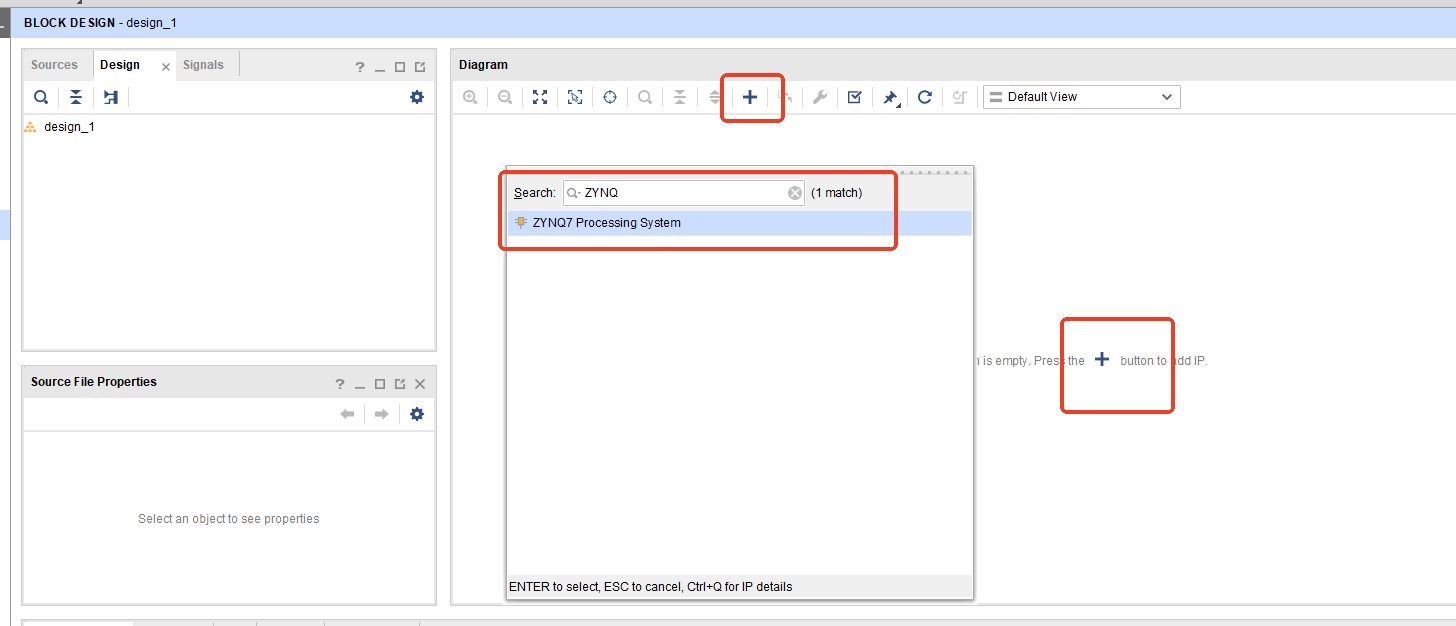Maximize the Design panel
Viewport: 1456px width, 626px height.
400,68
